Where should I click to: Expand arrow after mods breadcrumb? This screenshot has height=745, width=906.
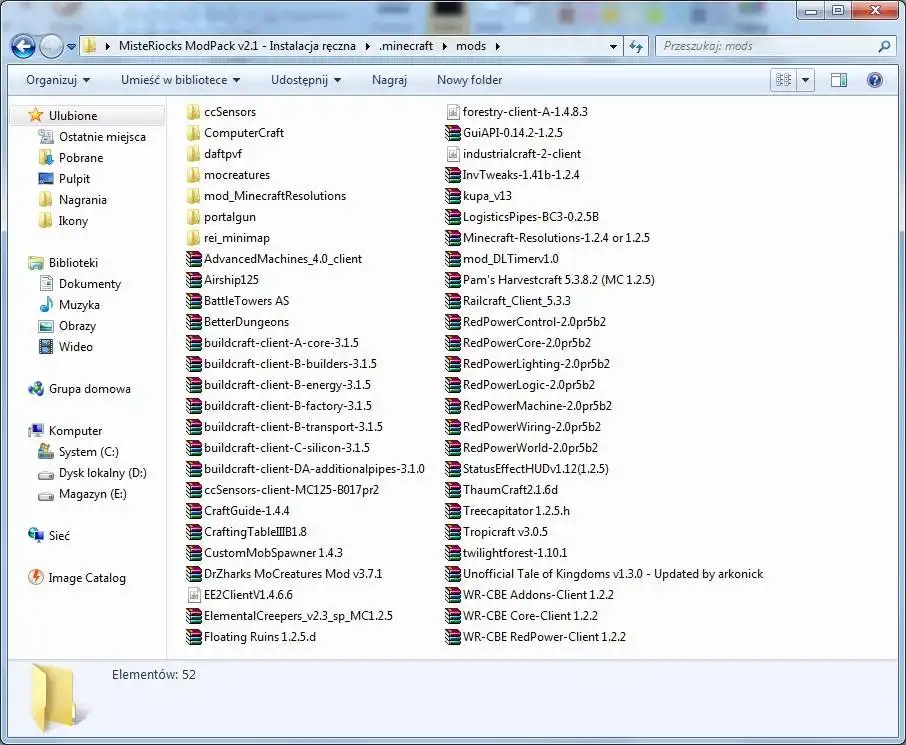coord(497,46)
